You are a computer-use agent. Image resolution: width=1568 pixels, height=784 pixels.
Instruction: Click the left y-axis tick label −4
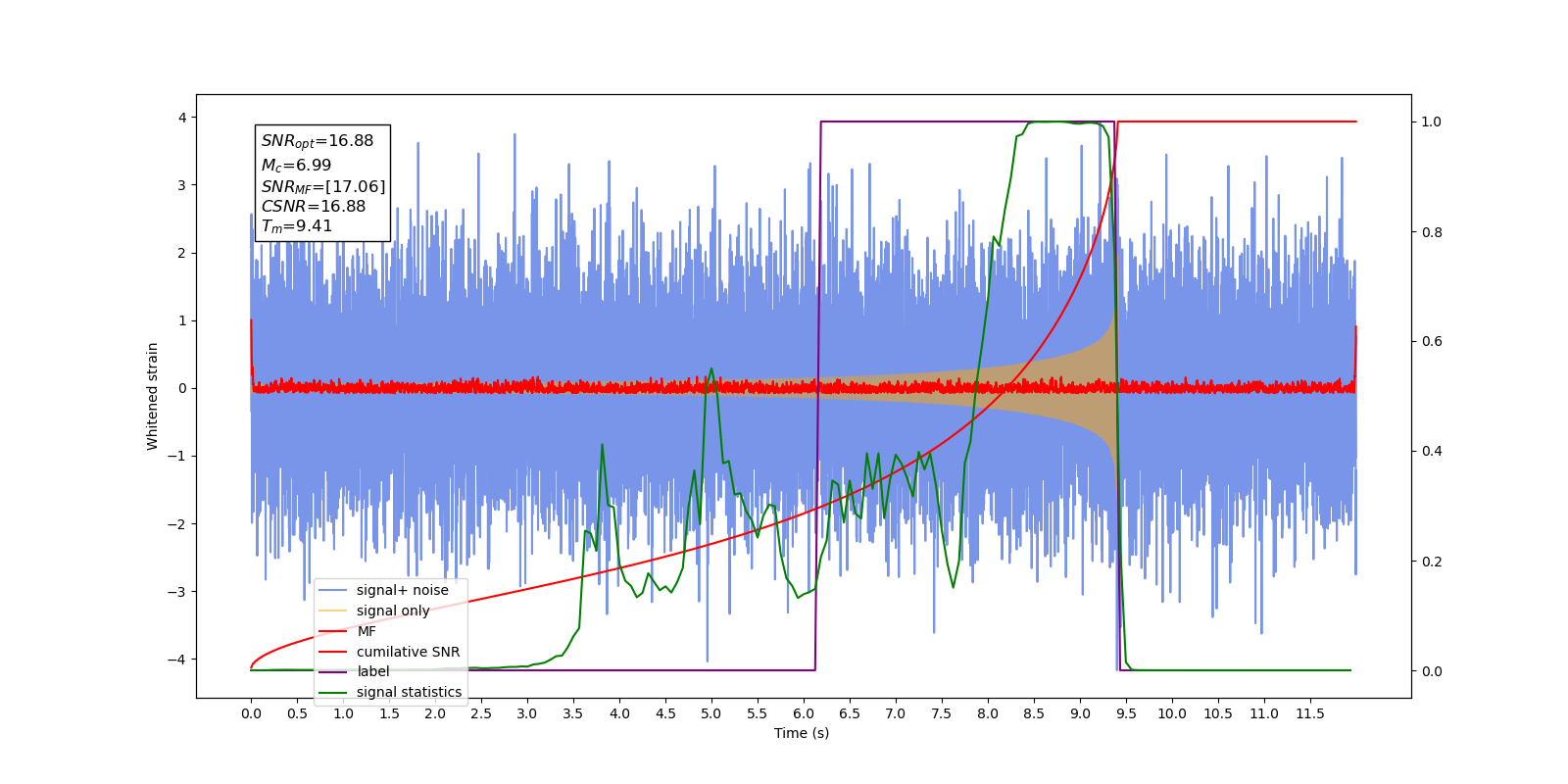177,660
